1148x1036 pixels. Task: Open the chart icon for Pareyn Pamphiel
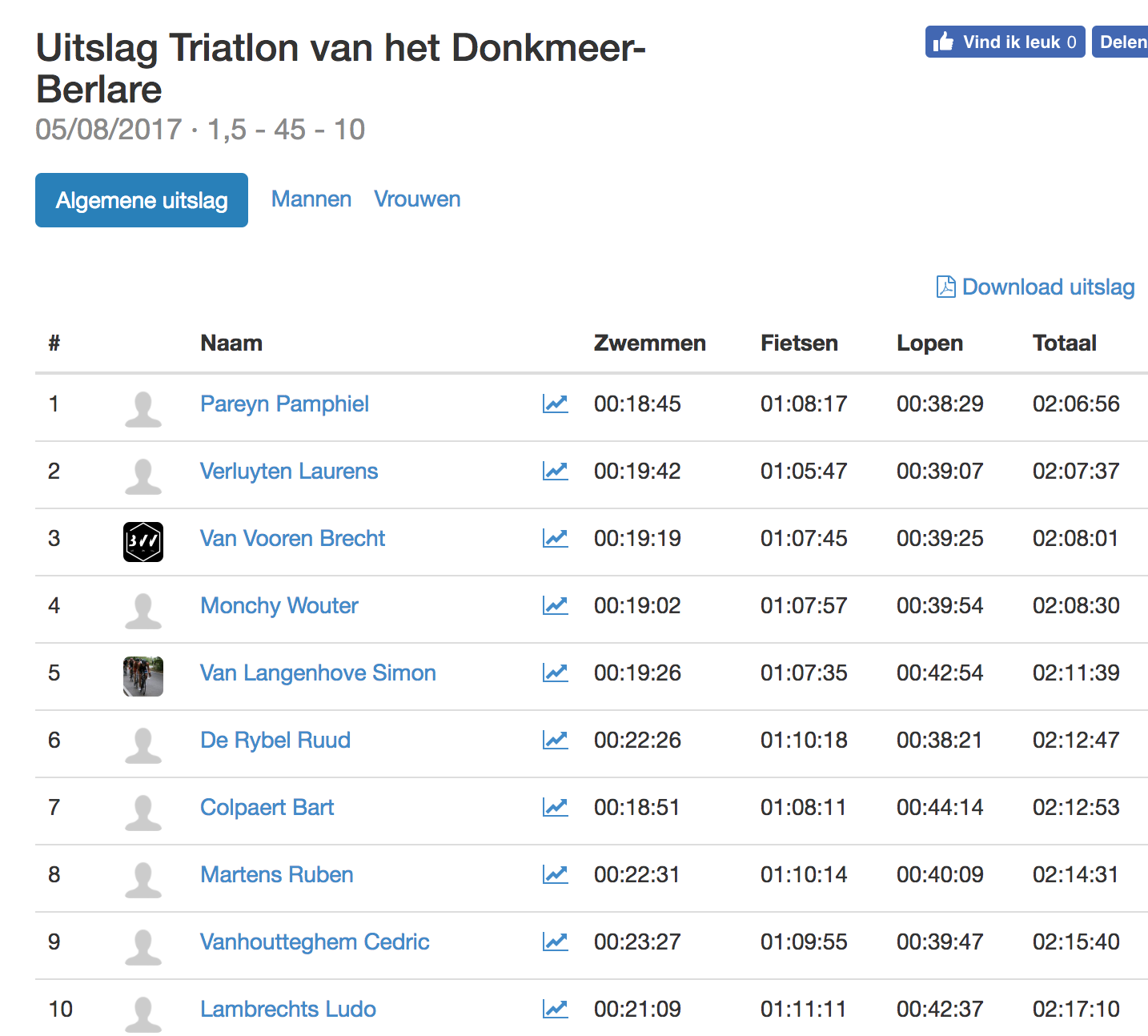(556, 404)
